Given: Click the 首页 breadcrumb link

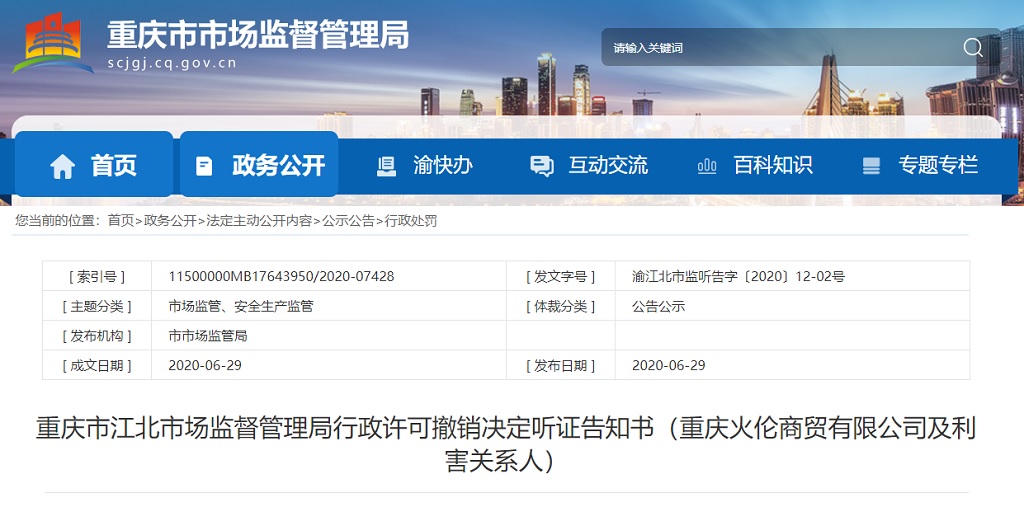Looking at the screenshot, I should point(121,221).
